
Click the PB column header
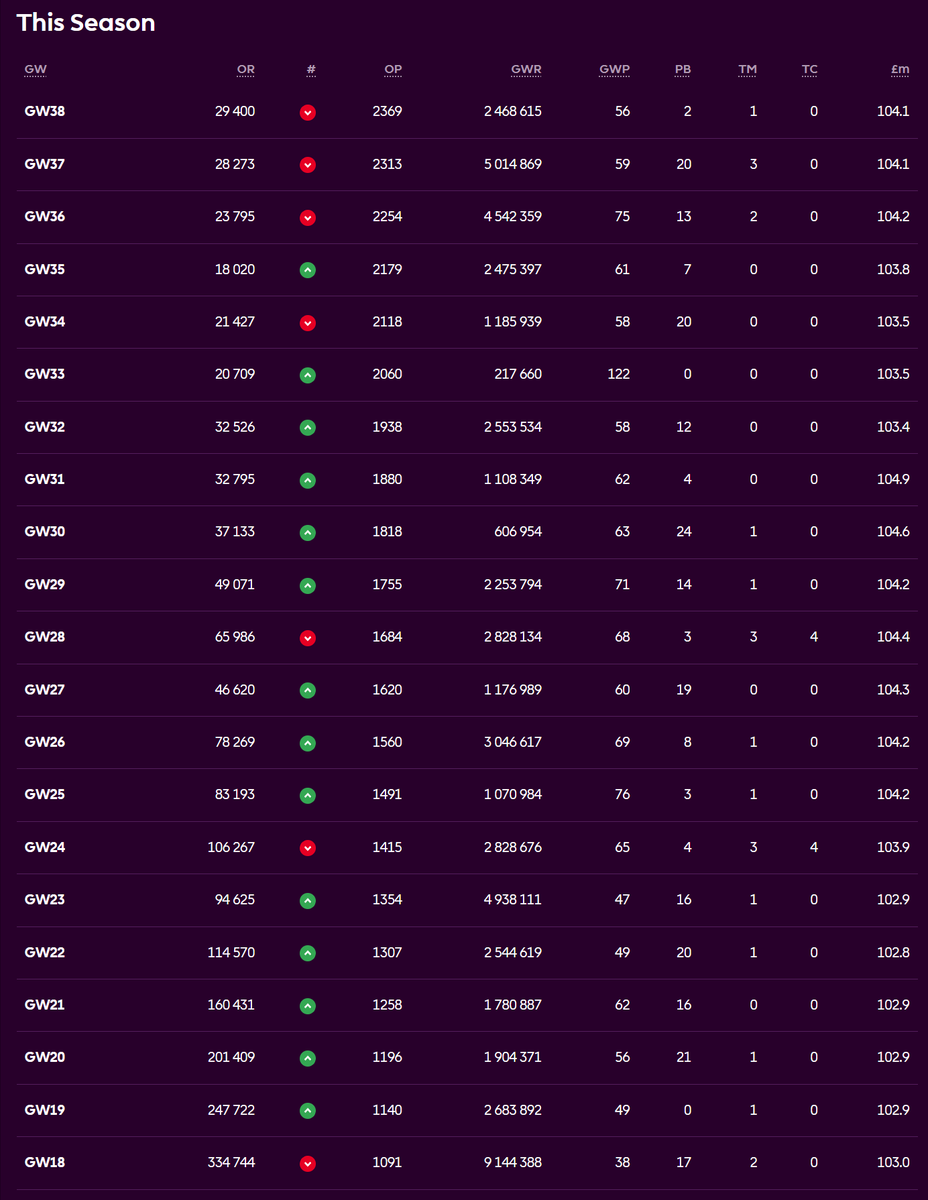[x=683, y=69]
